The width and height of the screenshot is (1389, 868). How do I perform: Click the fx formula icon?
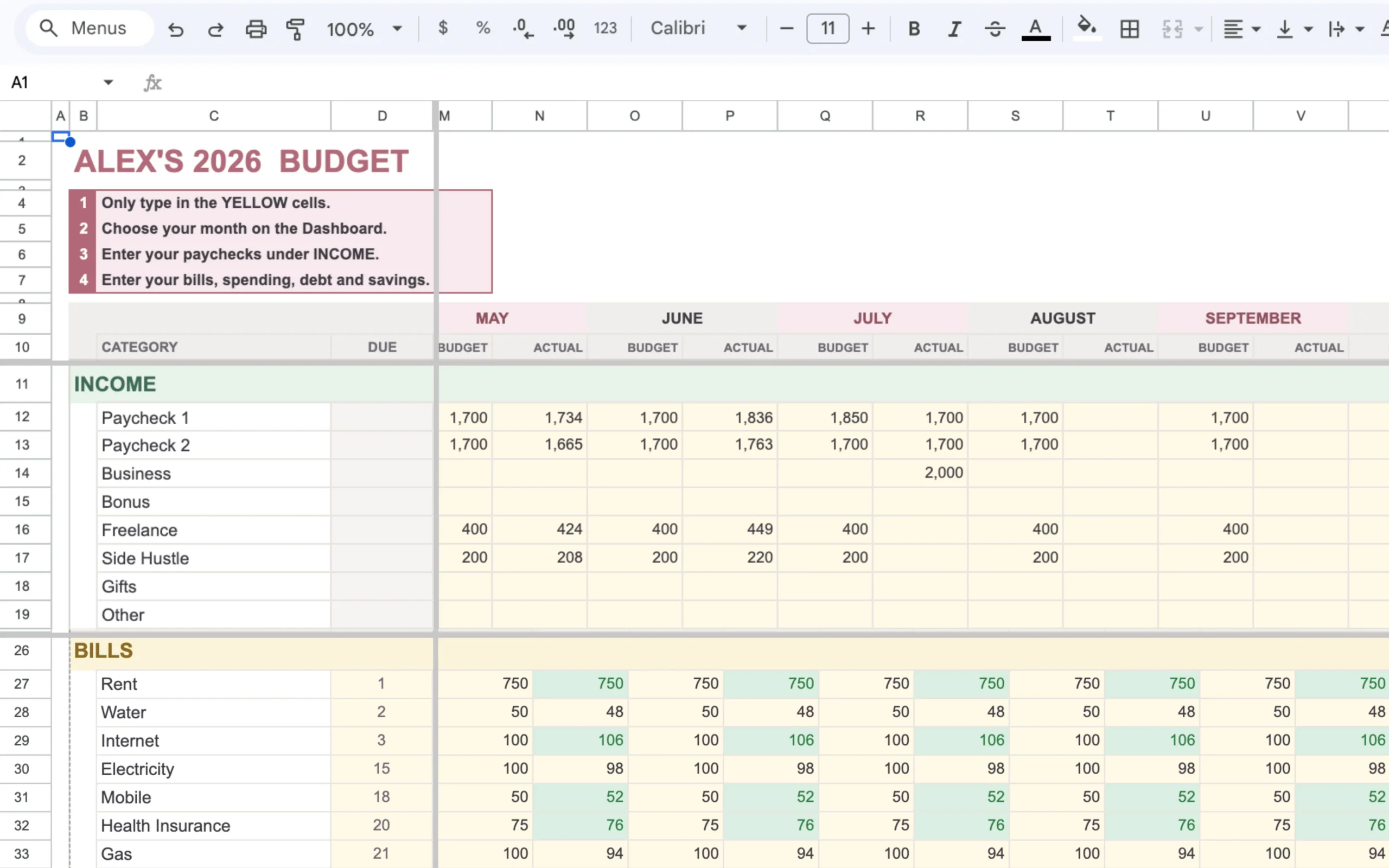point(152,82)
